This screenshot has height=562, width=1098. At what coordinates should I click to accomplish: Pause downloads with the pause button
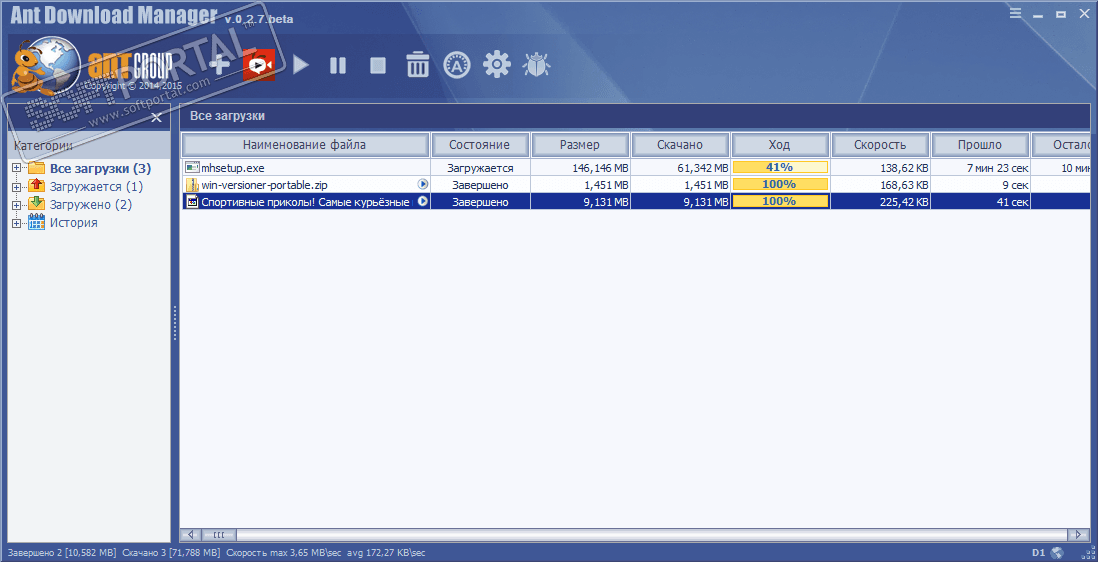(338, 66)
